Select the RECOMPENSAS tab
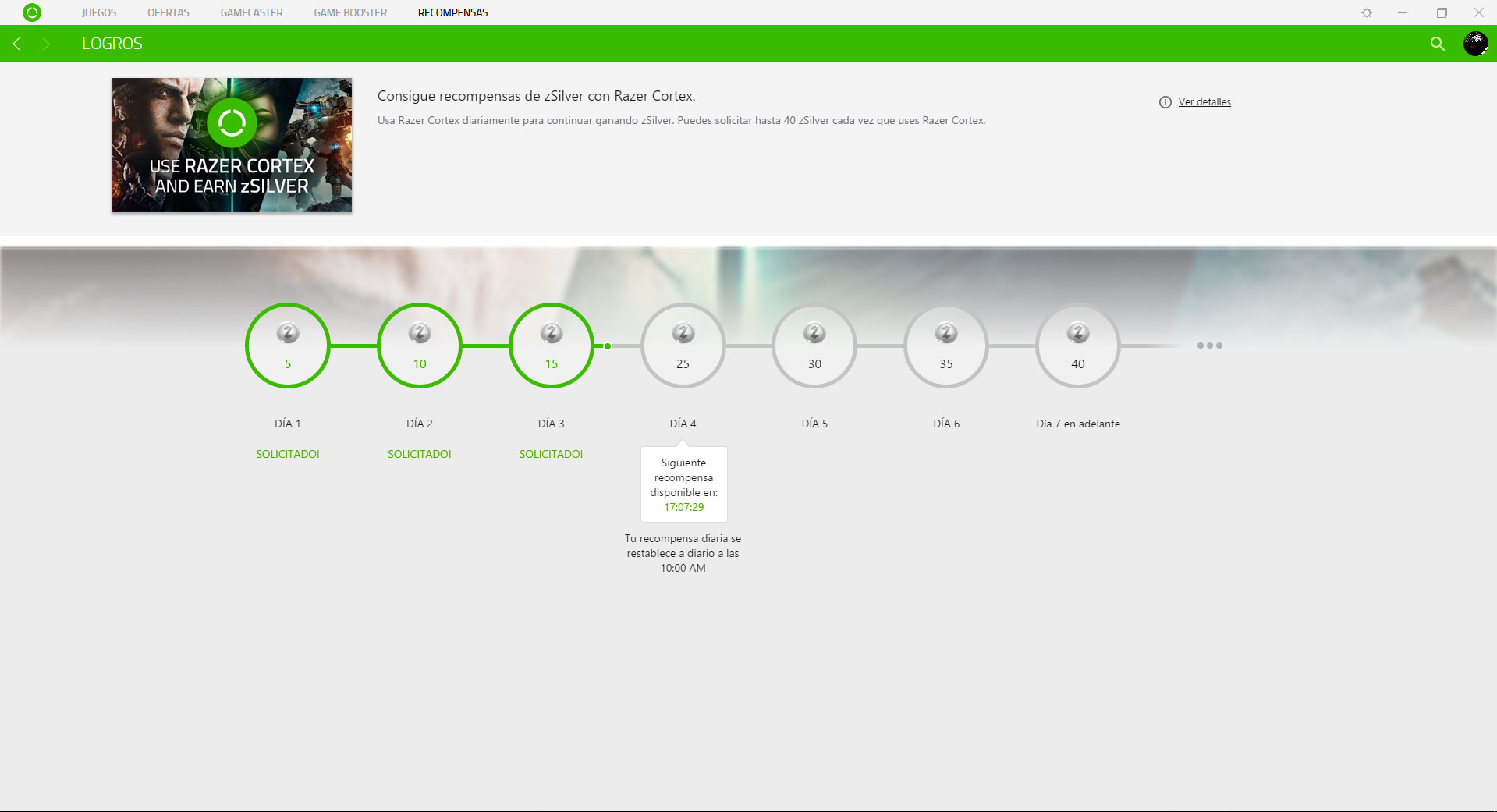 tap(452, 12)
